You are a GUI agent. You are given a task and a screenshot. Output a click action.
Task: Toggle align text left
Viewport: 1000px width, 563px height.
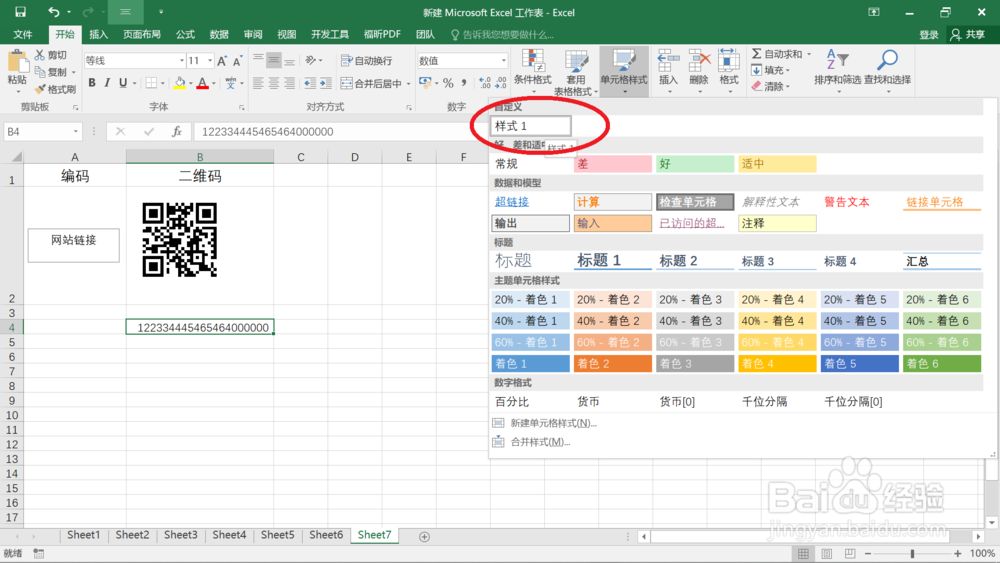[x=258, y=83]
